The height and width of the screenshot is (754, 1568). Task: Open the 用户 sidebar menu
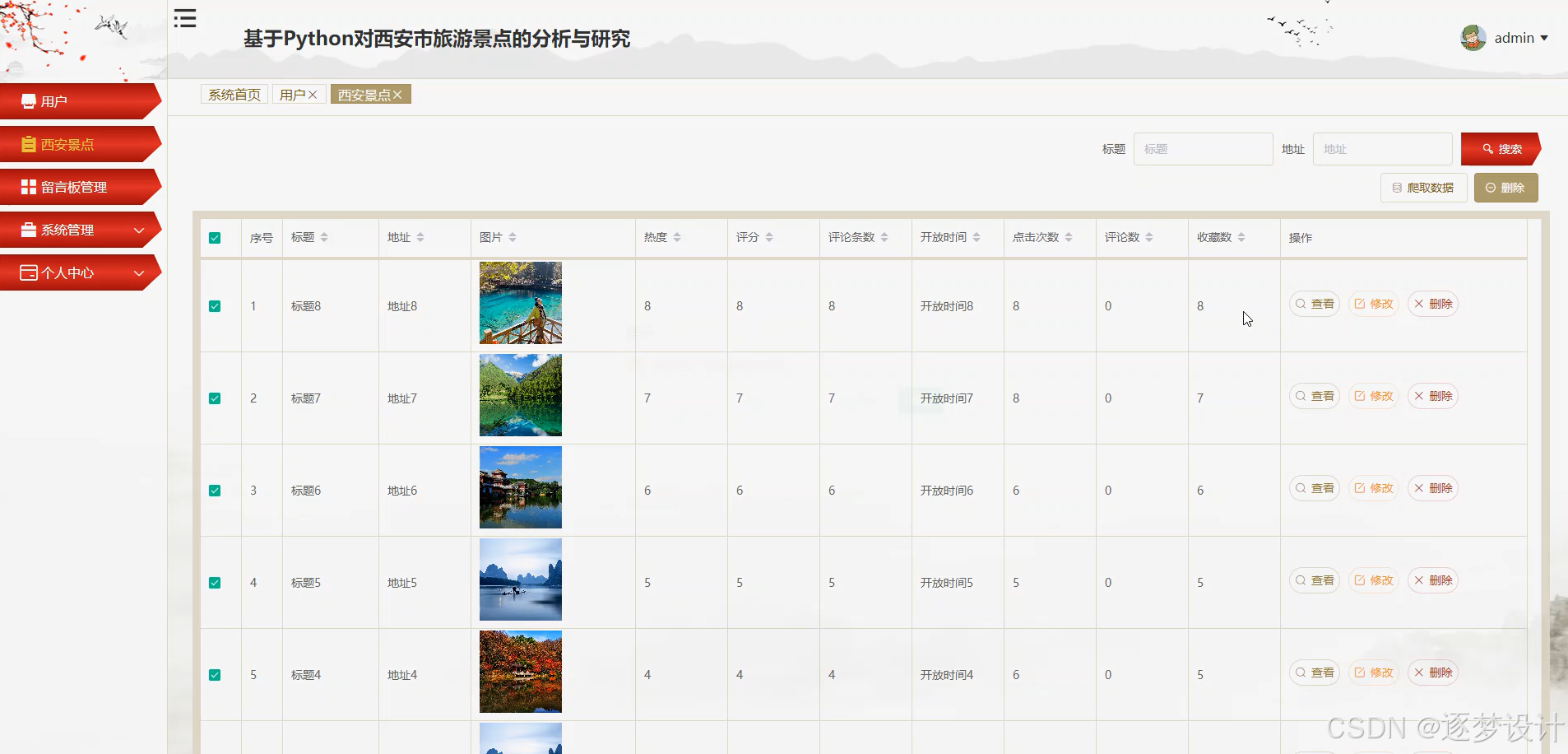pyautogui.click(x=81, y=101)
